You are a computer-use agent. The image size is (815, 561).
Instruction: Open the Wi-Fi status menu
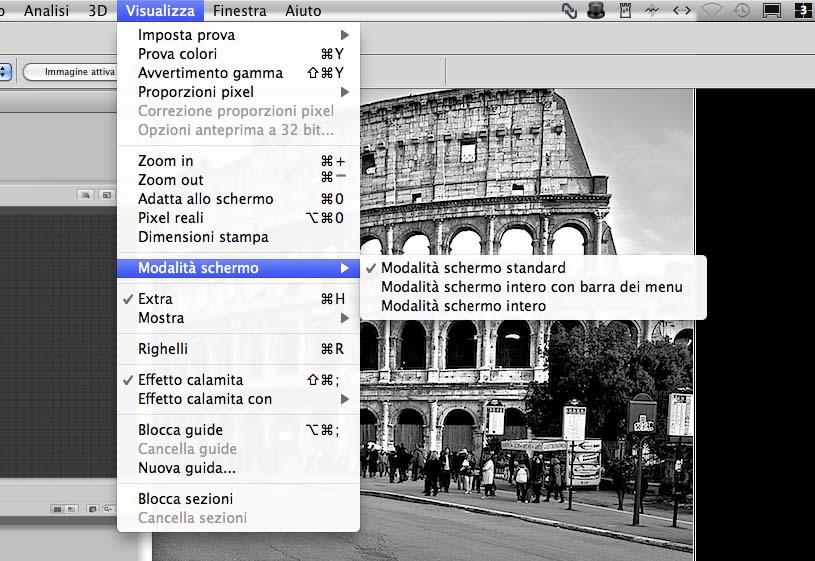(712, 10)
